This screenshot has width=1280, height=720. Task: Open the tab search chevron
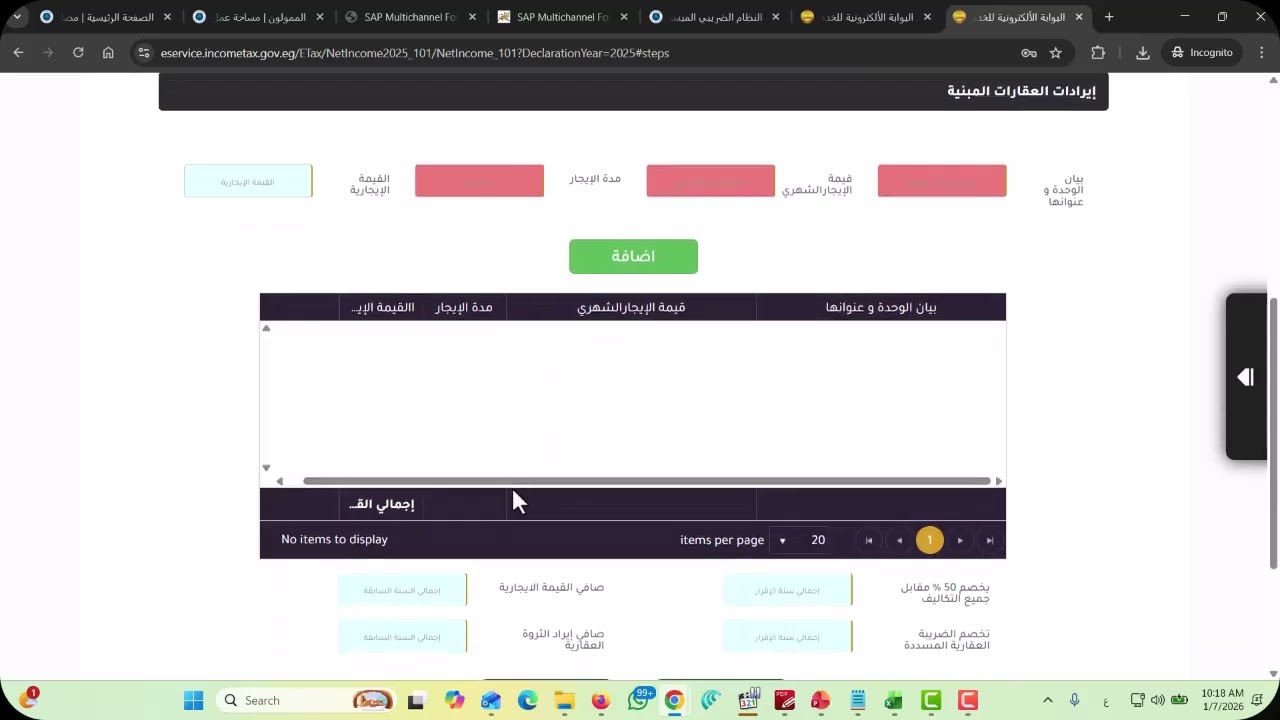coord(17,17)
